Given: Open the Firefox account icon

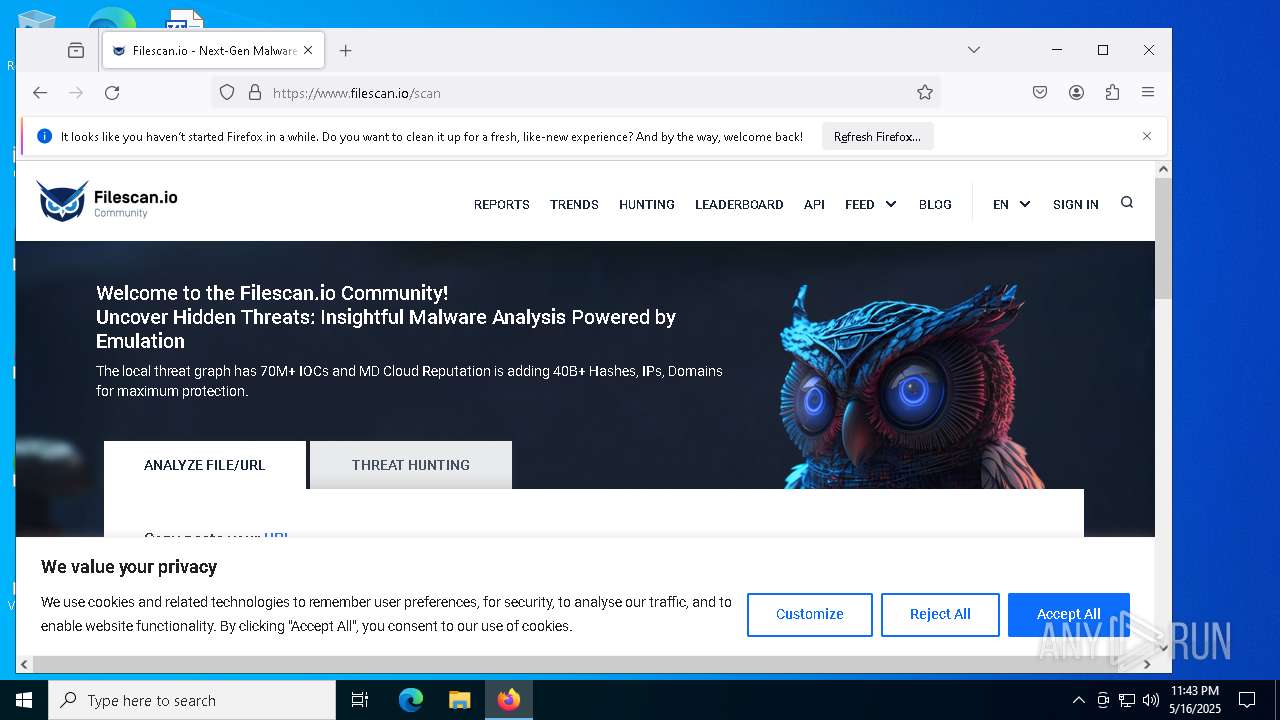Looking at the screenshot, I should [x=1076, y=93].
